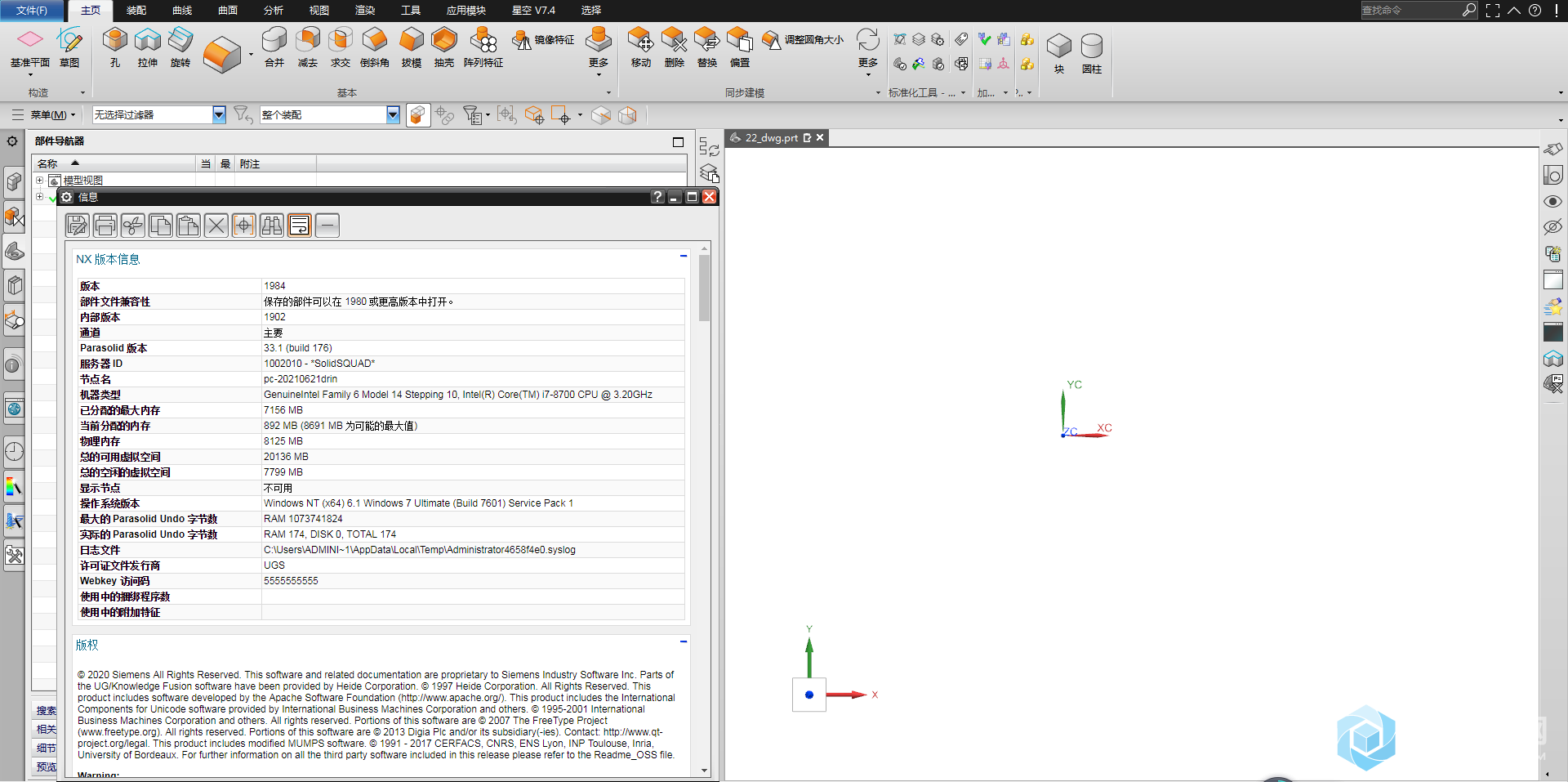Image resolution: width=1568 pixels, height=782 pixels.
Task: Select the 孔 hole feature tool
Action: click(x=114, y=47)
